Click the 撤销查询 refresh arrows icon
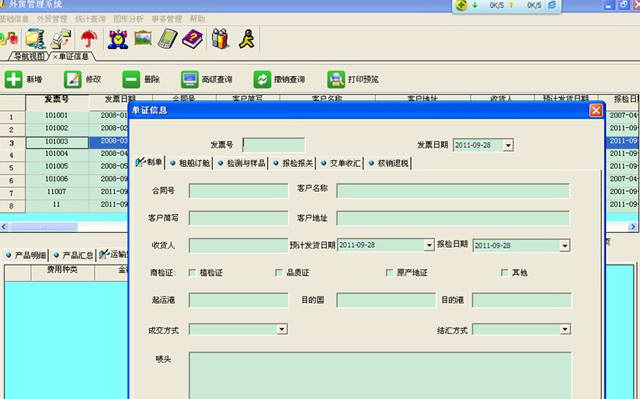The height and width of the screenshot is (399, 640). [x=262, y=79]
